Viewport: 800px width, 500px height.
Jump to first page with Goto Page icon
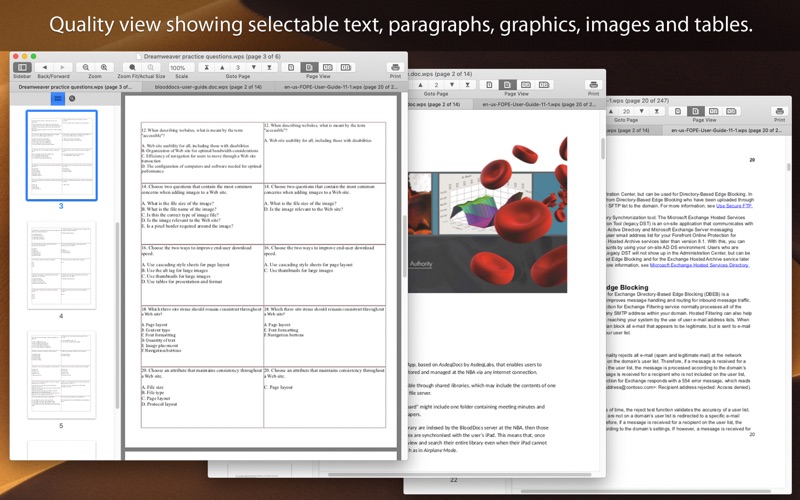[207, 67]
